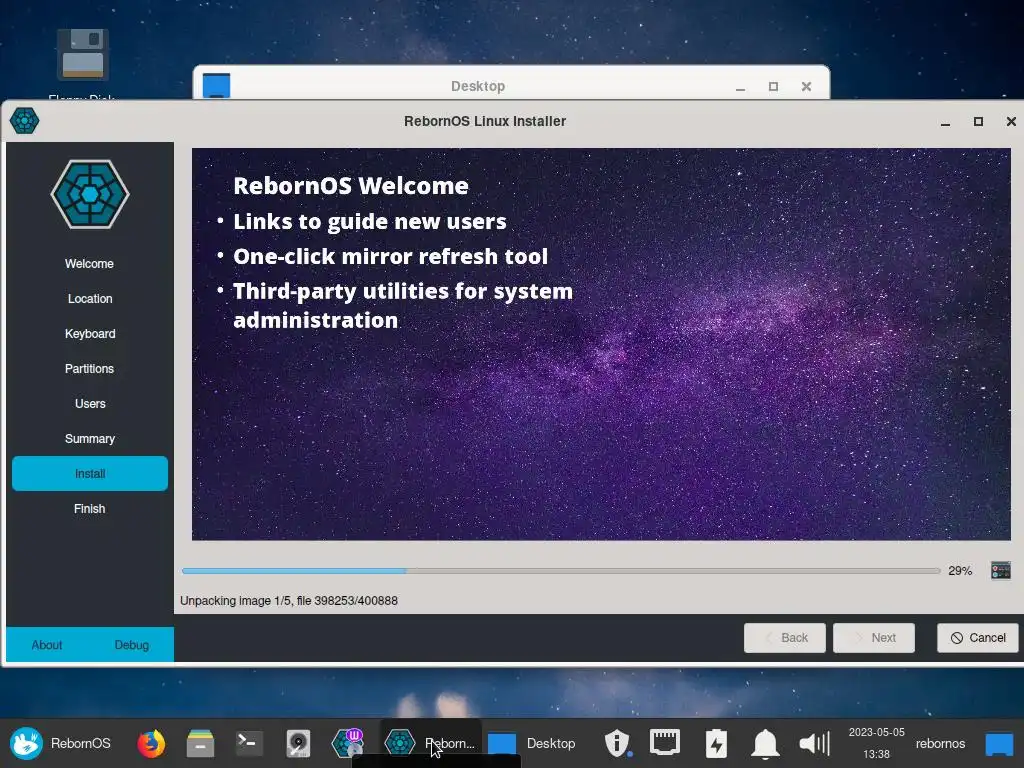
Task: Select the Partitions step in sidebar
Action: [89, 369]
